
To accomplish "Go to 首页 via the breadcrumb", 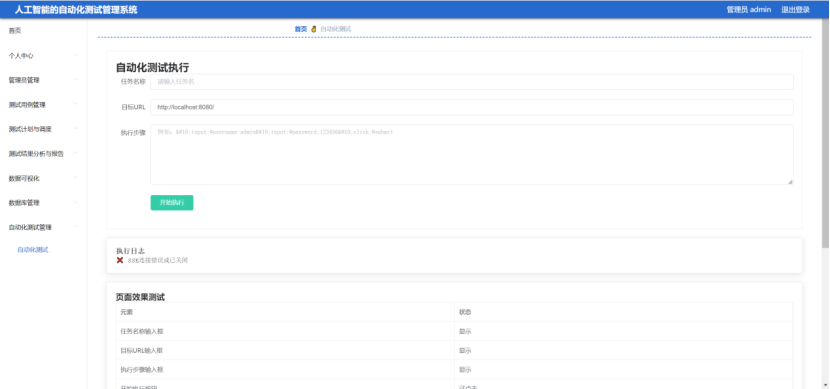I will (301, 29).
